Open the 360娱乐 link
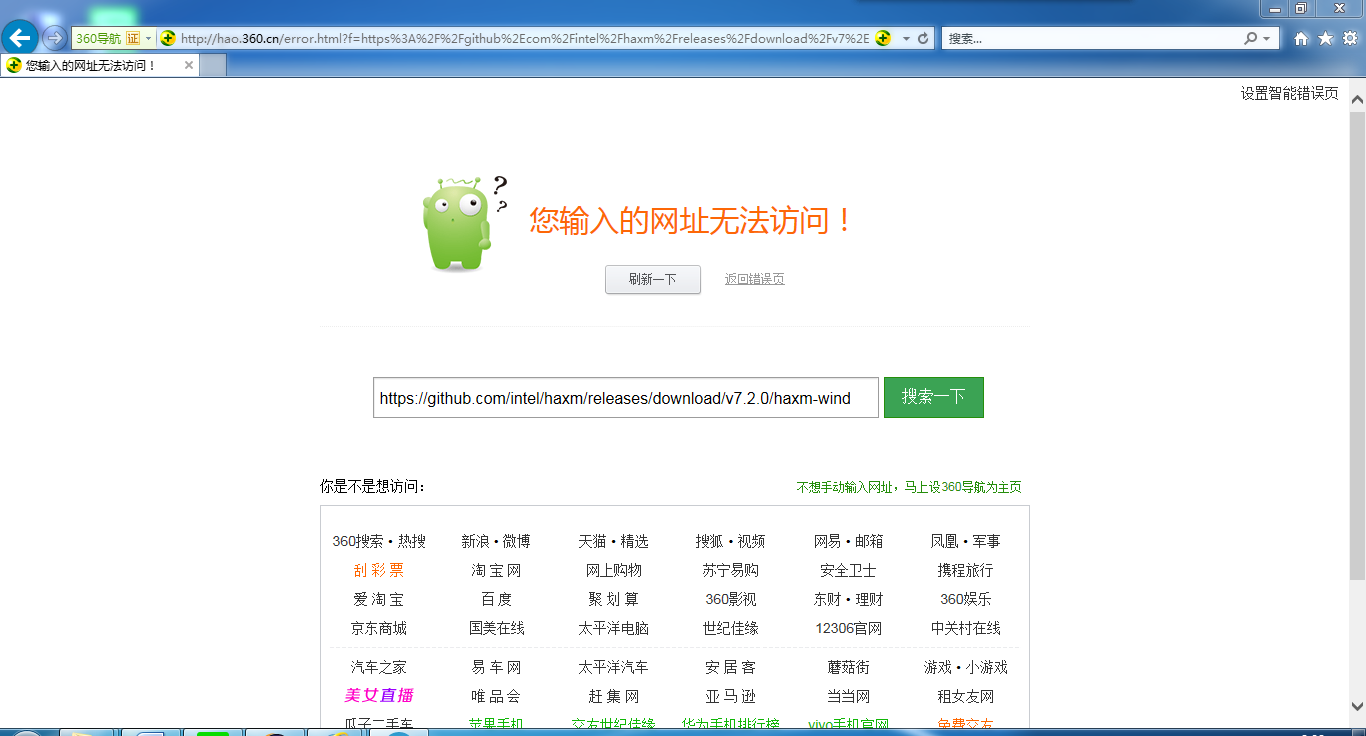The height and width of the screenshot is (736, 1366). tap(965, 599)
